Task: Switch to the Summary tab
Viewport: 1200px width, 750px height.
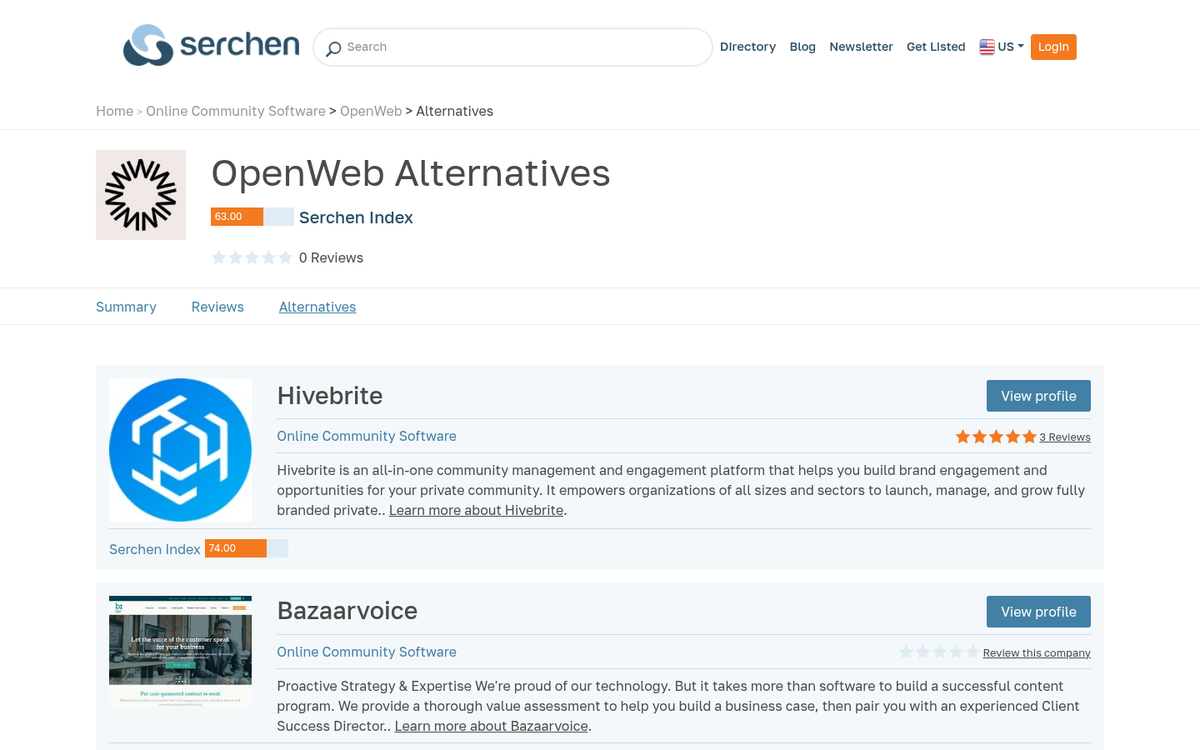Action: [126, 306]
